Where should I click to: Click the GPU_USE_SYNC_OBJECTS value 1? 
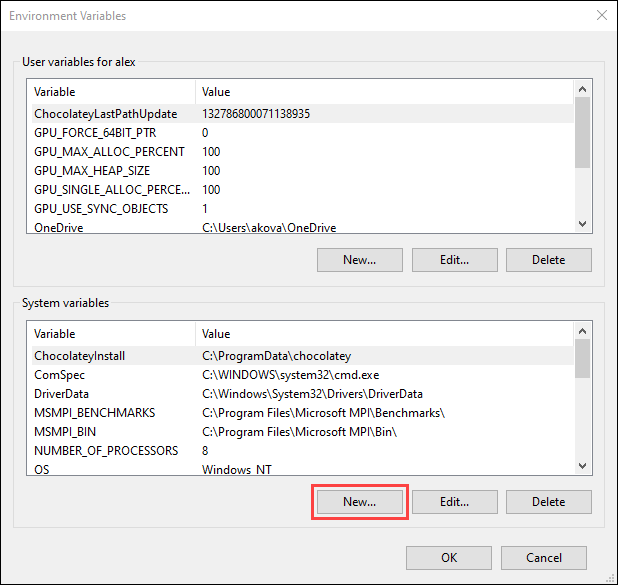point(205,209)
